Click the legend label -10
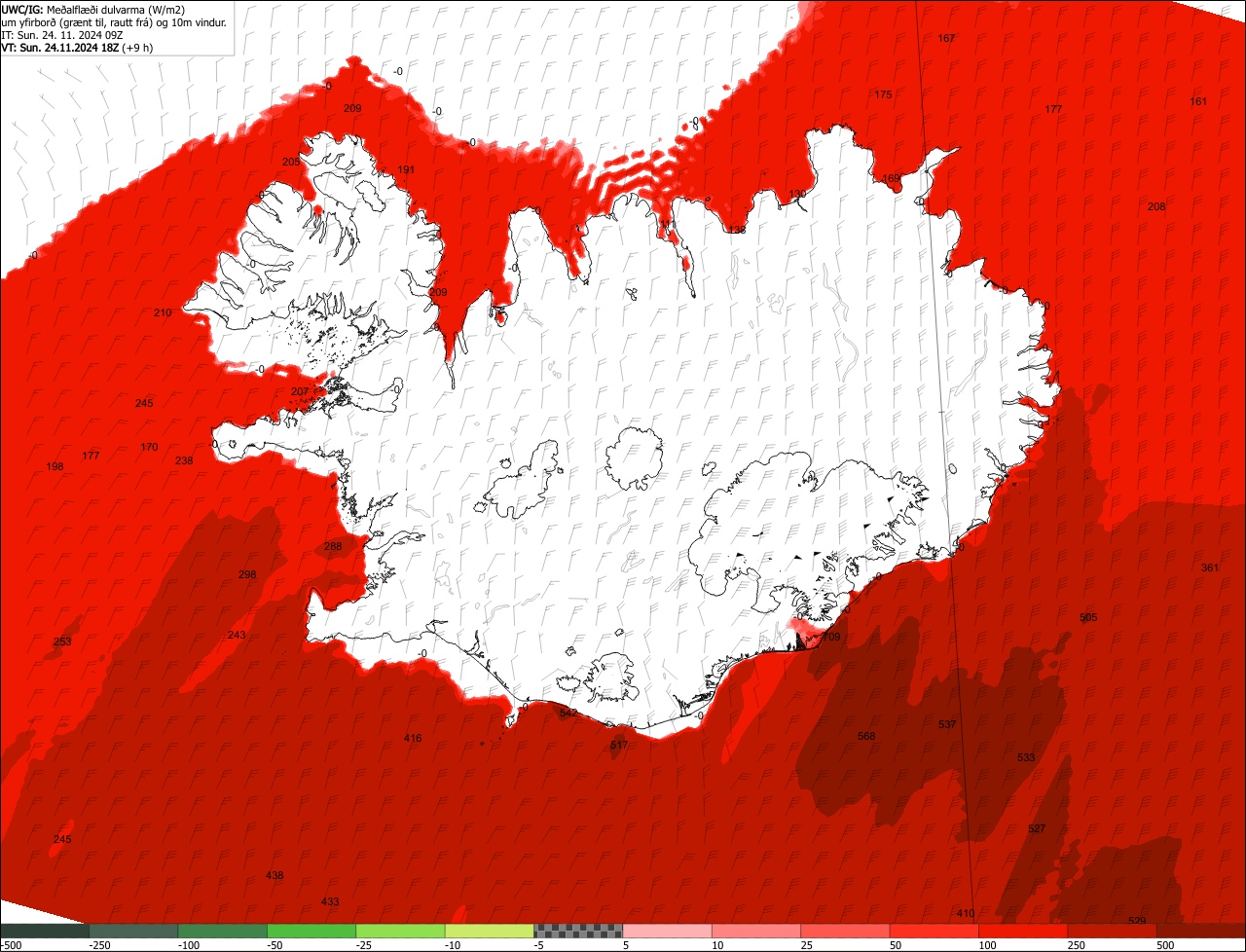Image resolution: width=1246 pixels, height=952 pixels. click(454, 945)
